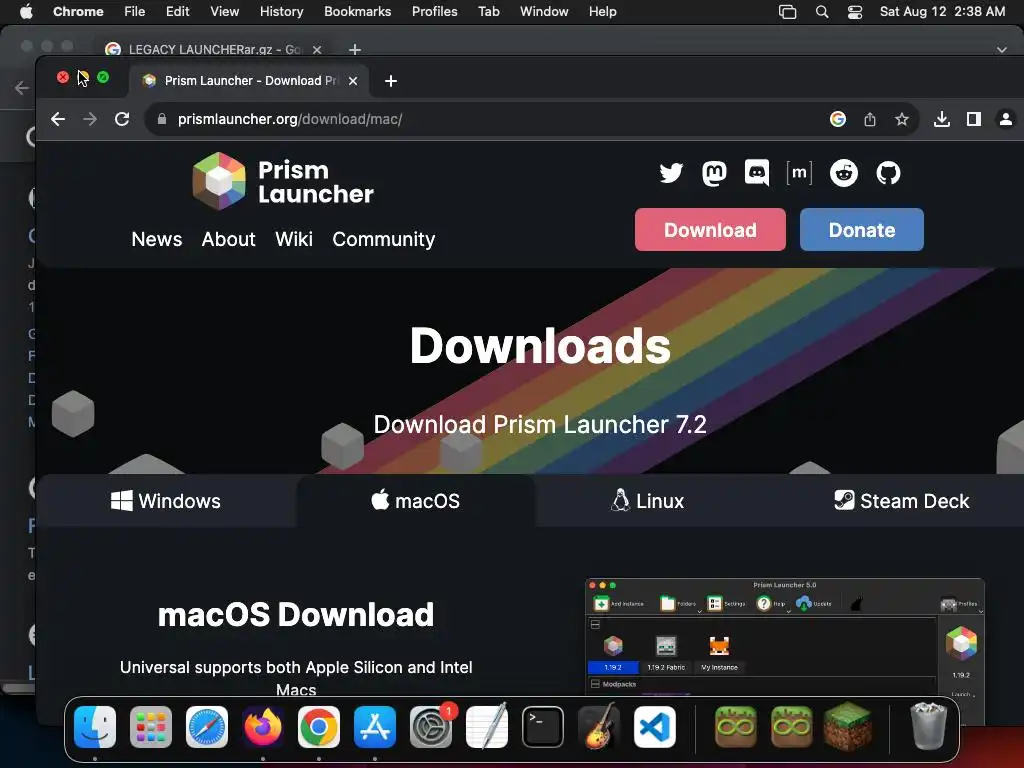The height and width of the screenshot is (768, 1024).
Task: Open the Trash in the Dock
Action: coord(928,726)
